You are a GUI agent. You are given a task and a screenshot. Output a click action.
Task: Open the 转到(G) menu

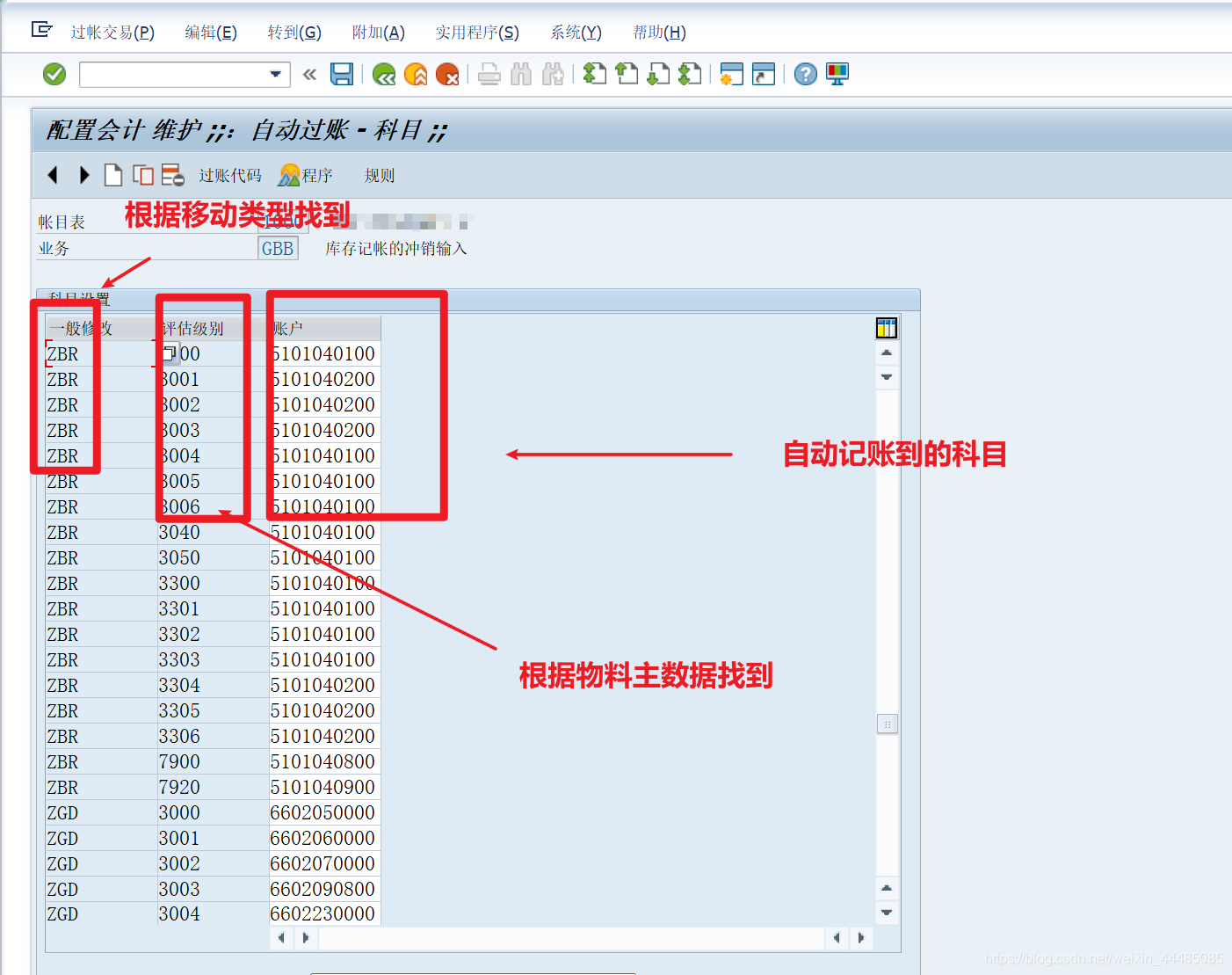pos(294,33)
